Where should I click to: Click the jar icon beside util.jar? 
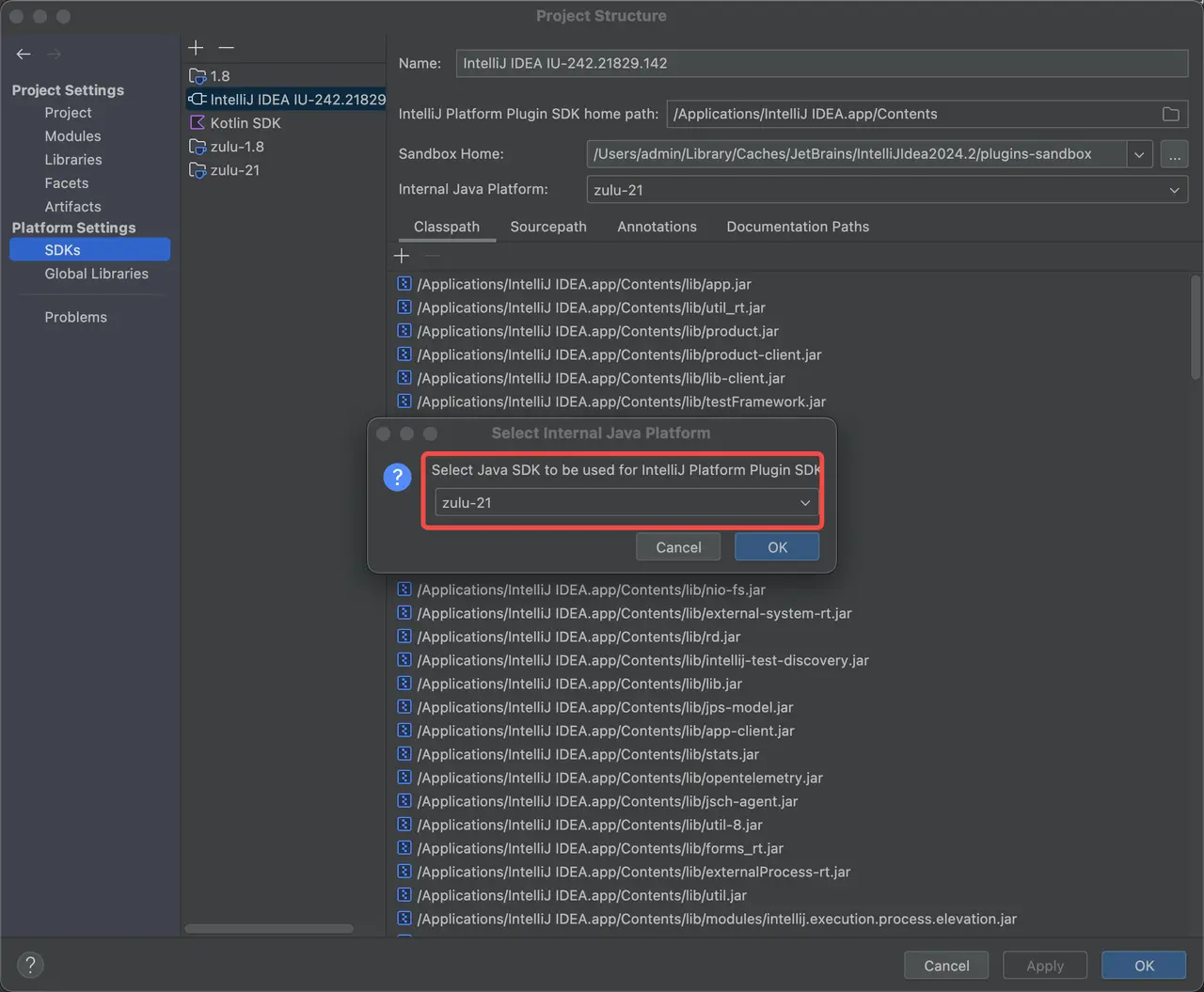(x=404, y=895)
